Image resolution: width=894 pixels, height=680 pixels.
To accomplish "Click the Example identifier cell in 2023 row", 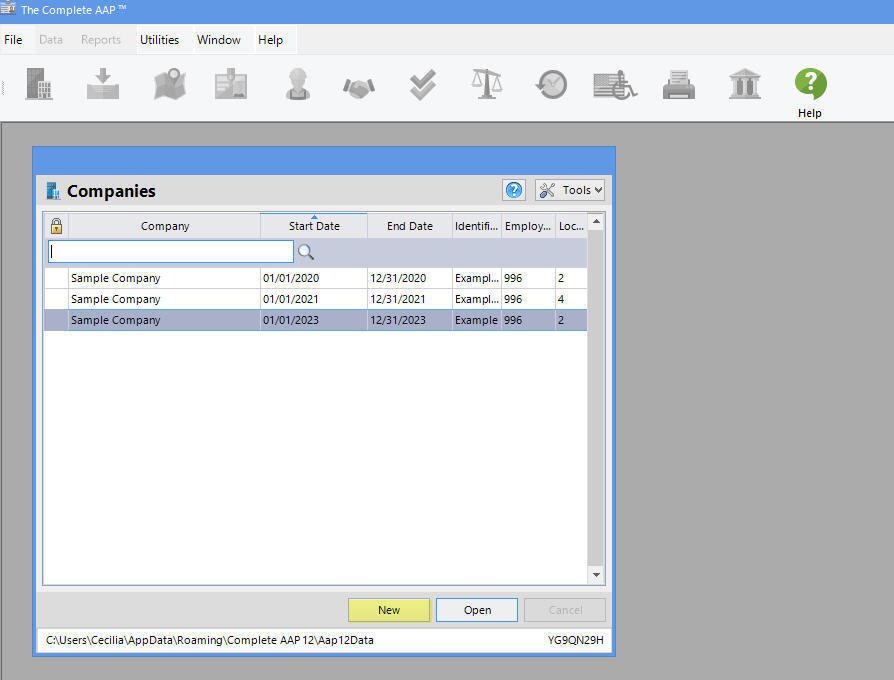I will coord(477,320).
